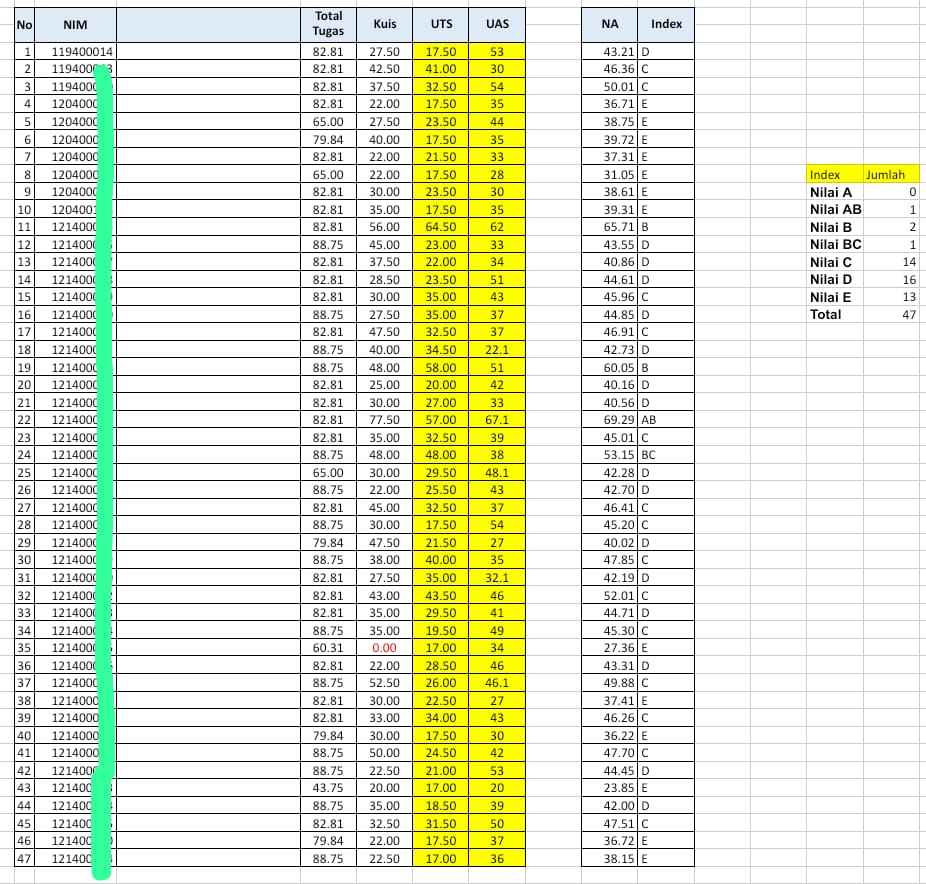Select the Nilai AB label
This screenshot has width=926, height=884.
click(836, 210)
